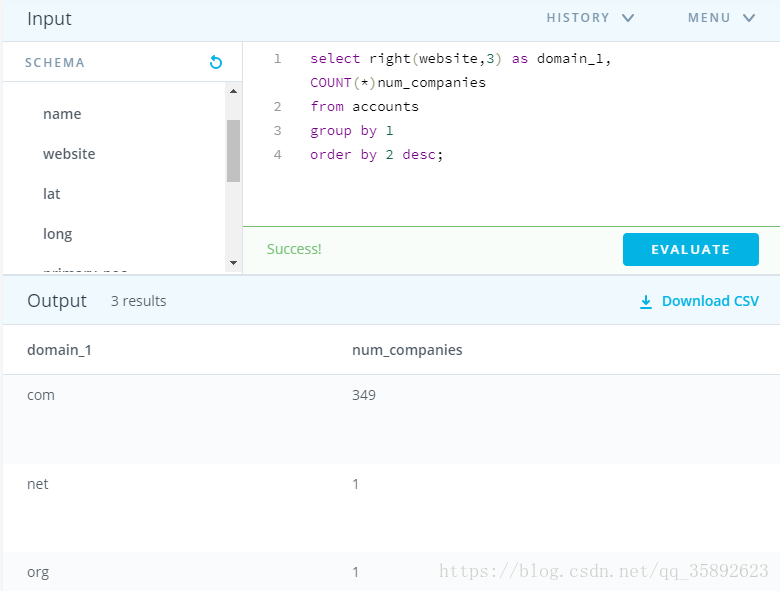This screenshot has height=591, width=780.
Task: Click the download arrow icon beside Download CSV
Action: pyautogui.click(x=646, y=301)
